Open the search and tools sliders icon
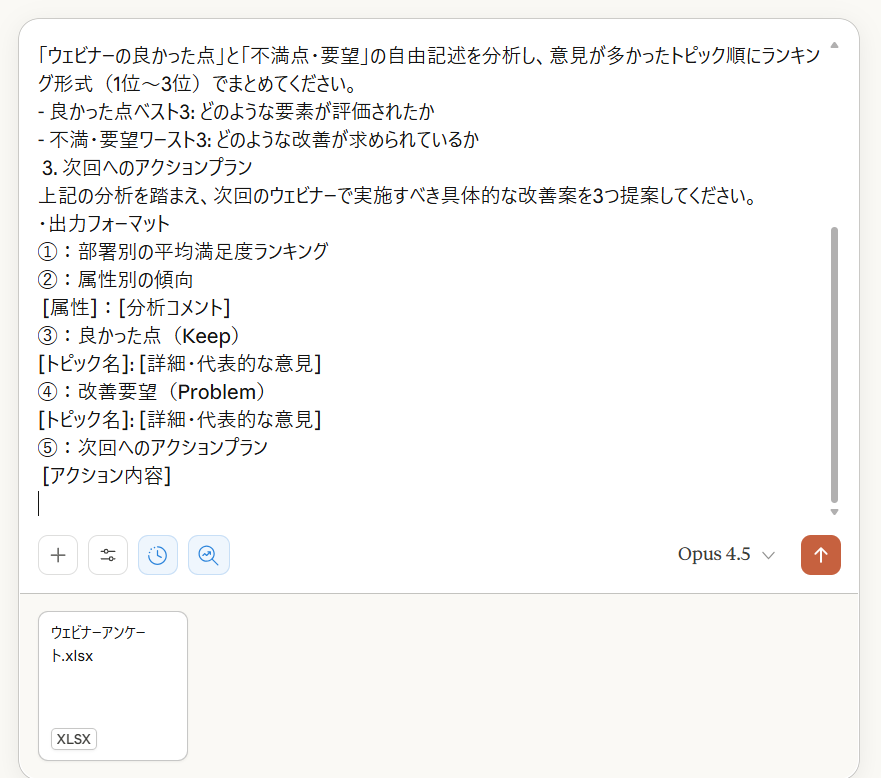881x778 pixels. (x=108, y=555)
